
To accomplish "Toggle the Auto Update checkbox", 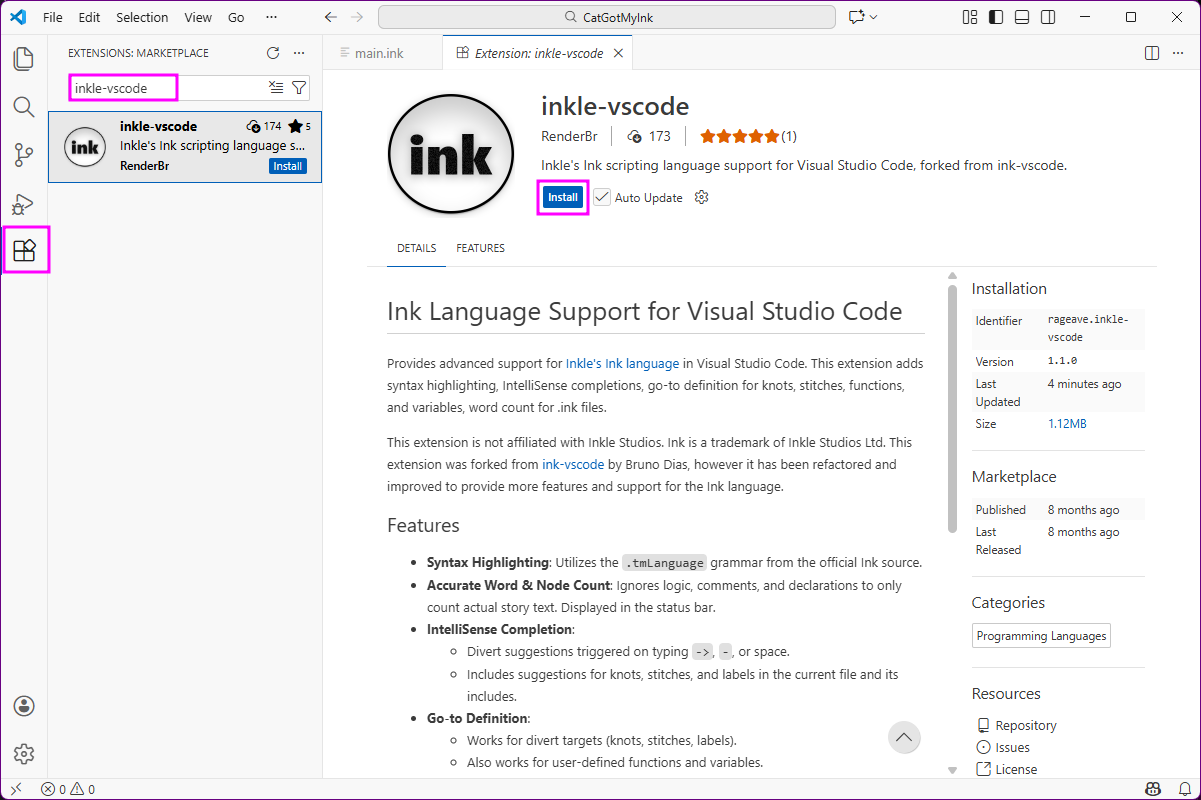I will point(602,197).
